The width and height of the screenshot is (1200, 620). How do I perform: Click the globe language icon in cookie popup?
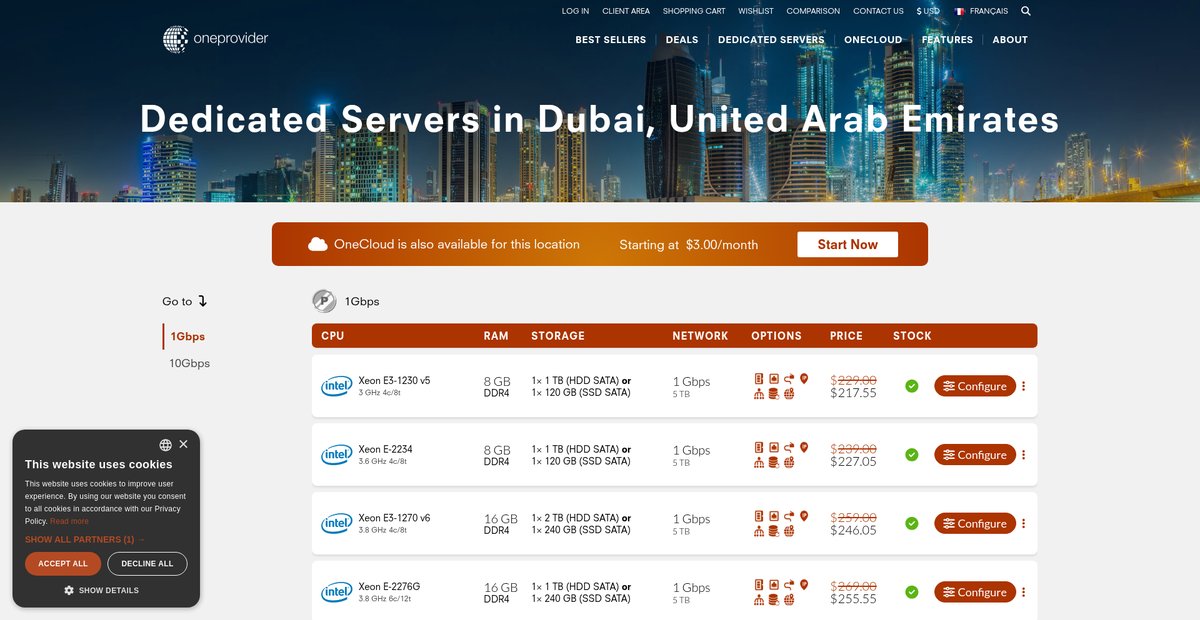pyautogui.click(x=165, y=445)
